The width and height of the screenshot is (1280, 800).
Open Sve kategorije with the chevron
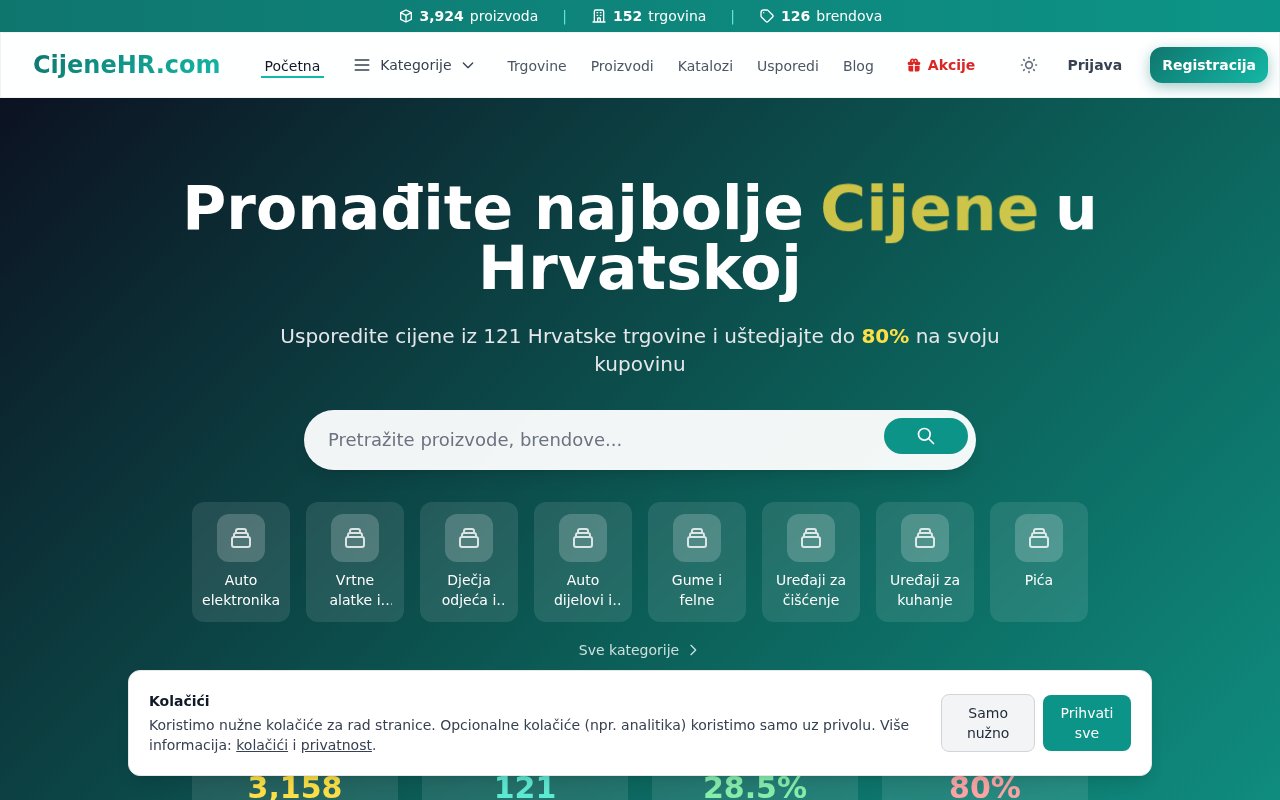point(692,650)
